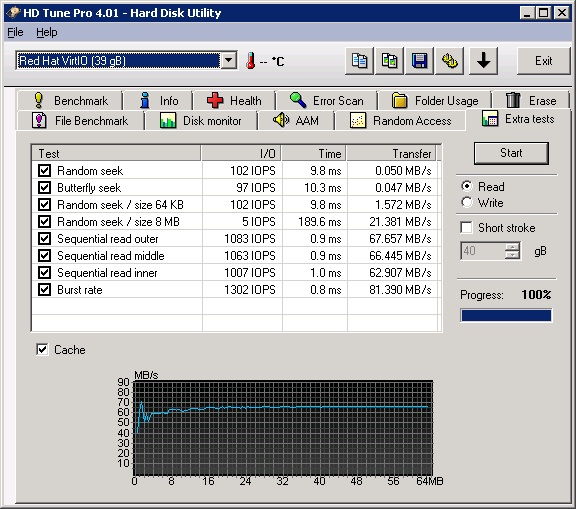
Task: Click the 1083 IOPS value
Action: [250, 239]
